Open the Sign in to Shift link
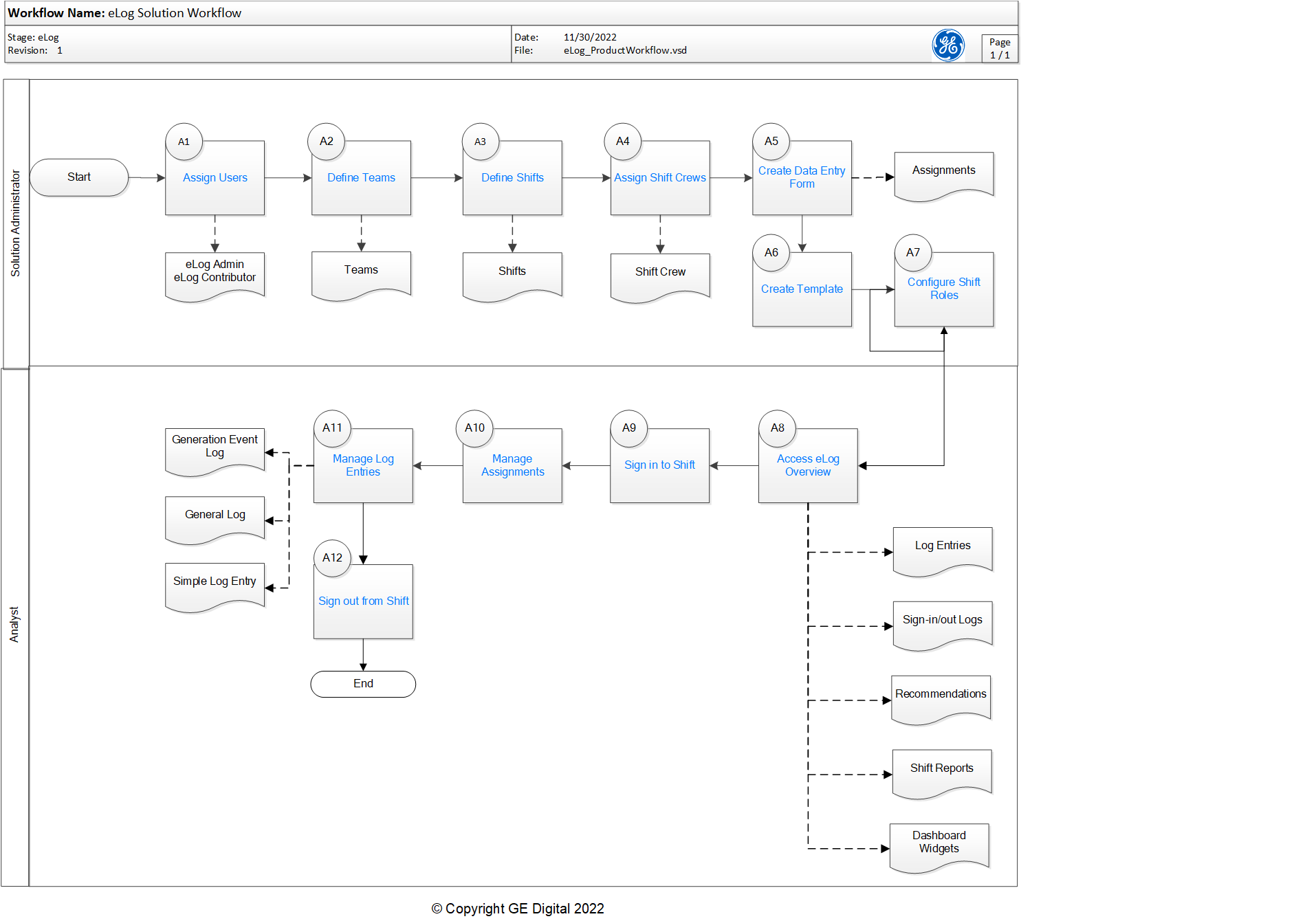This screenshot has width=1316, height=921. point(659,465)
